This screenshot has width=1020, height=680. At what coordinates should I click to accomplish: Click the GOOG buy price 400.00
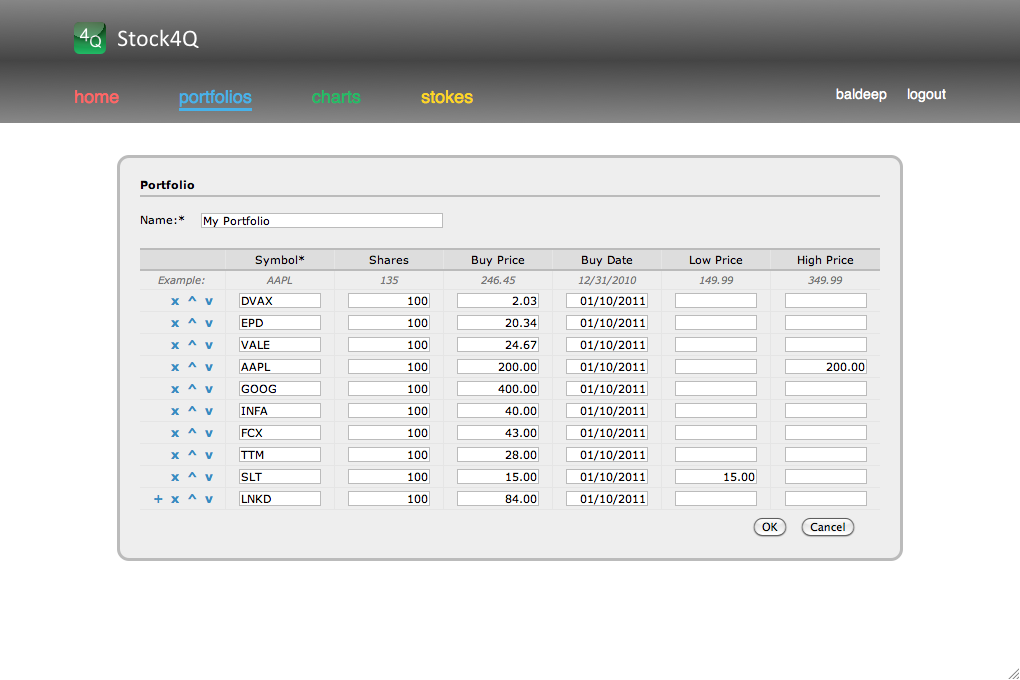pyautogui.click(x=498, y=389)
